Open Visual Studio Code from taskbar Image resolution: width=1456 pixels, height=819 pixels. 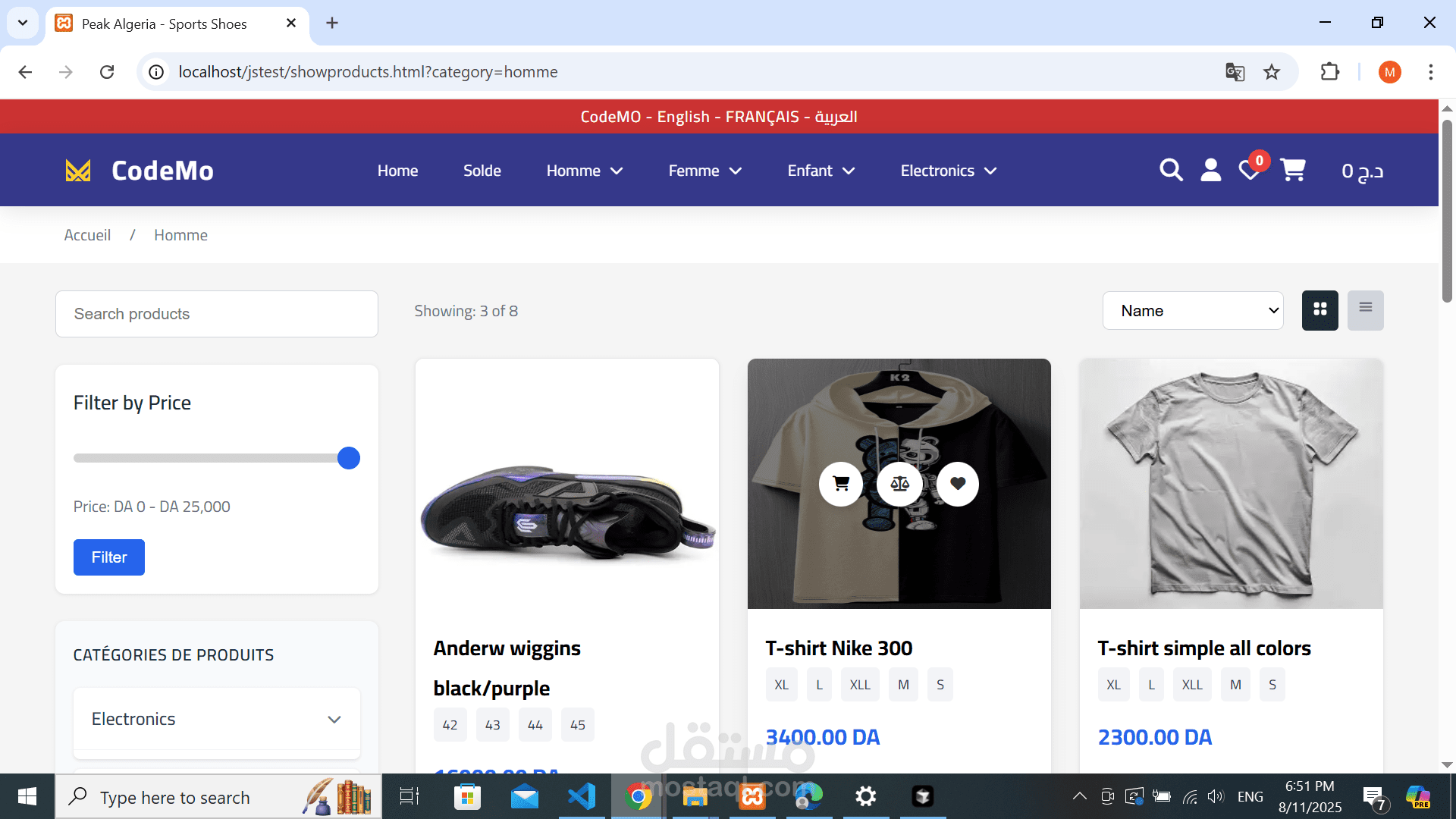tap(582, 796)
